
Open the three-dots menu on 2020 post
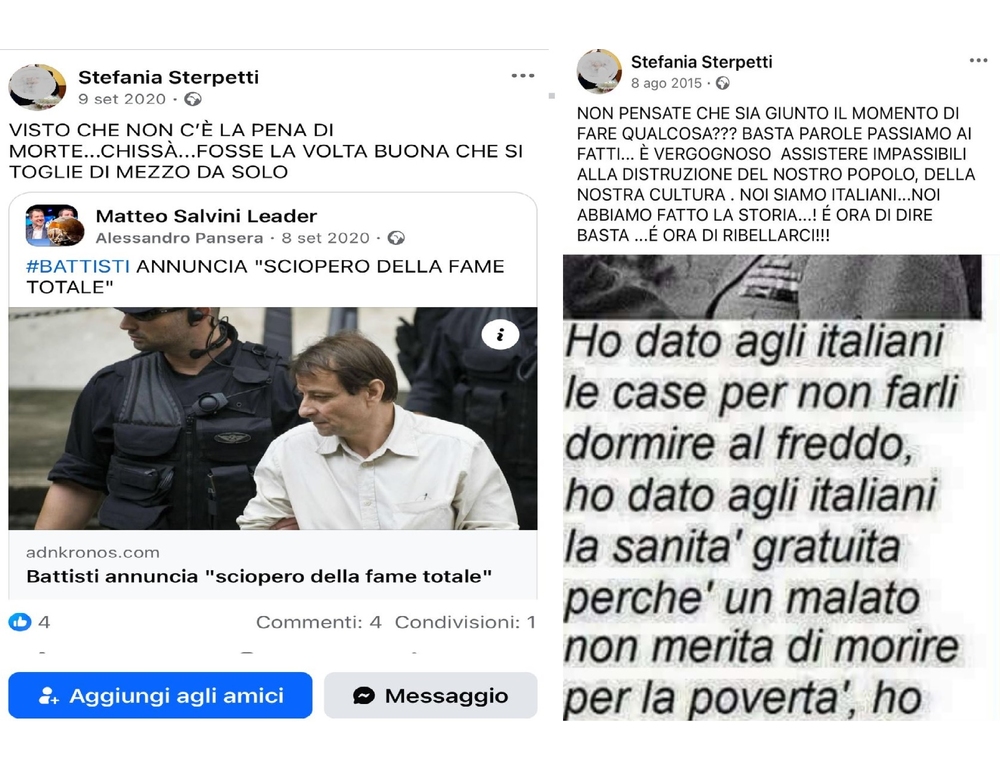tap(522, 76)
